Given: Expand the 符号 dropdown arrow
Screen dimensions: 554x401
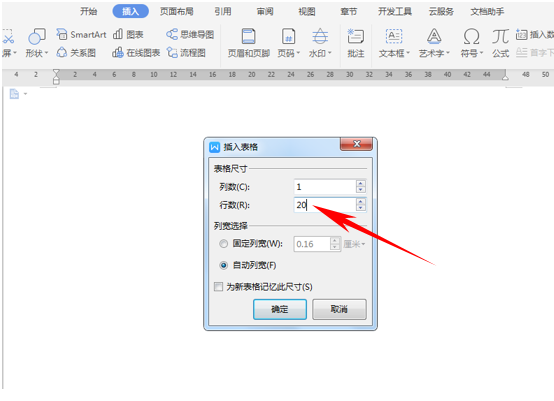Looking at the screenshot, I should (x=481, y=53).
